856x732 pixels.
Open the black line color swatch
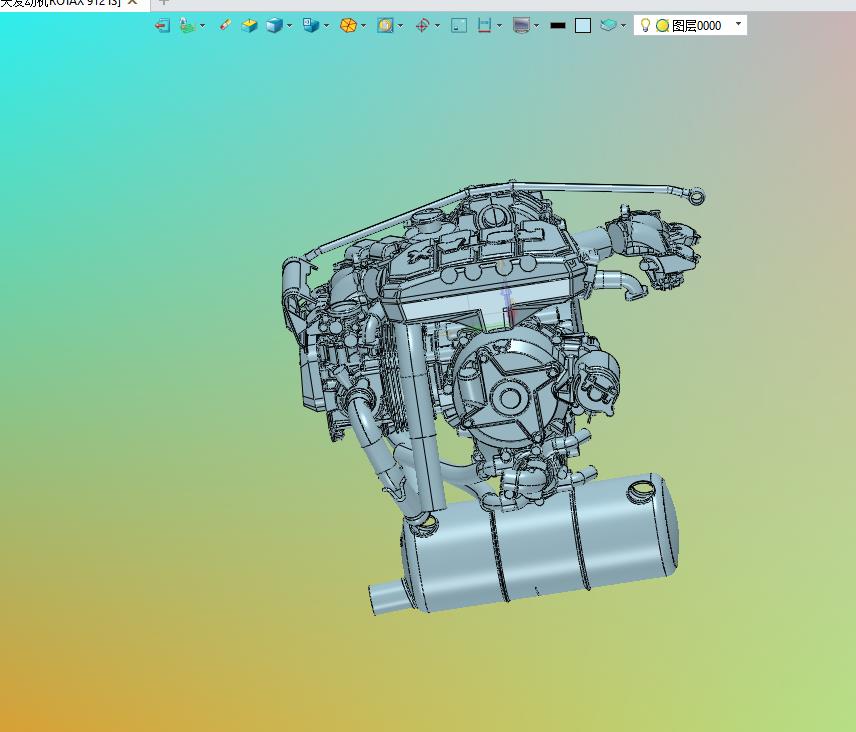[557, 25]
